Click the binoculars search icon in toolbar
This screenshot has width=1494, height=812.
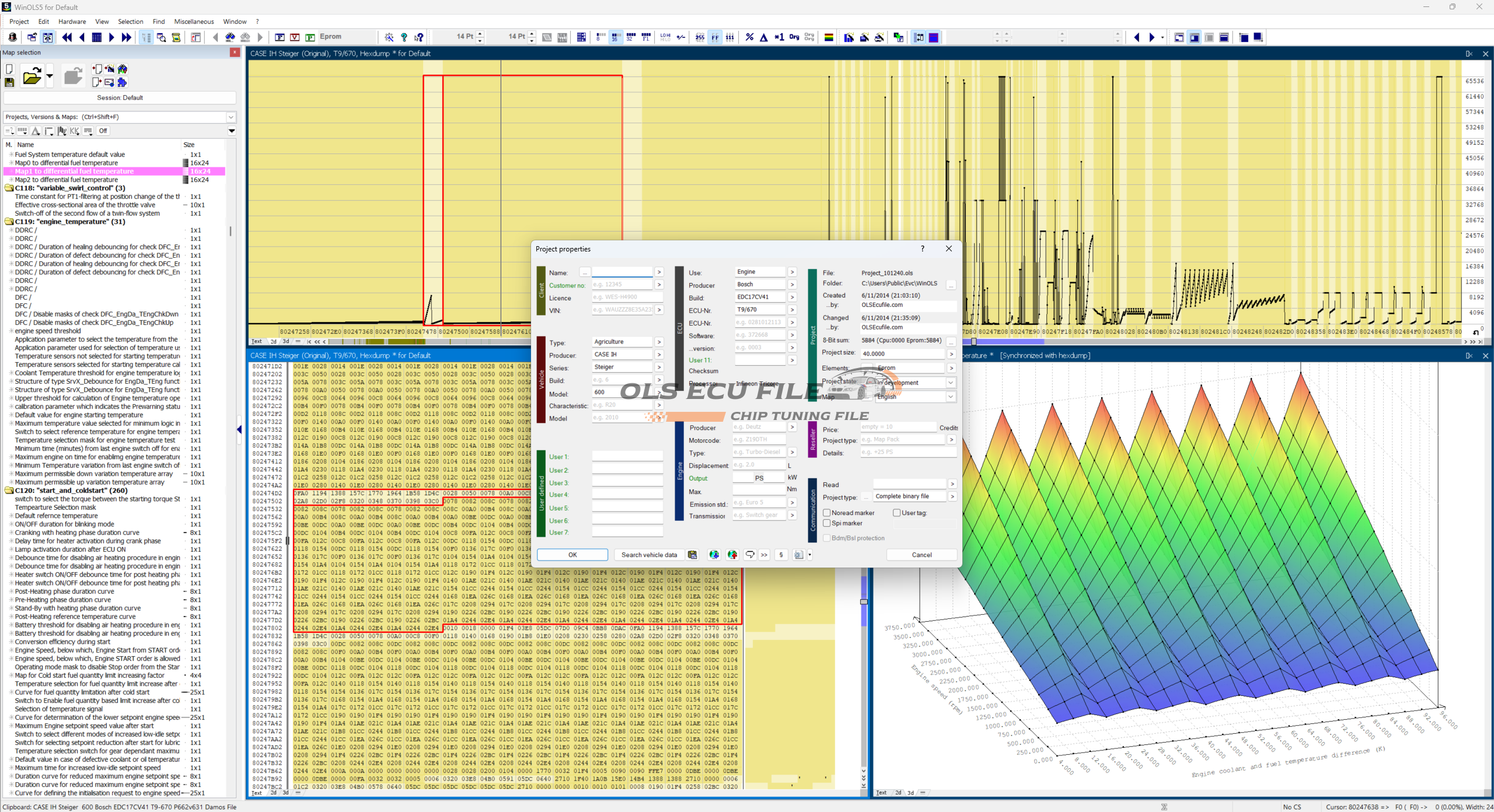(230, 37)
